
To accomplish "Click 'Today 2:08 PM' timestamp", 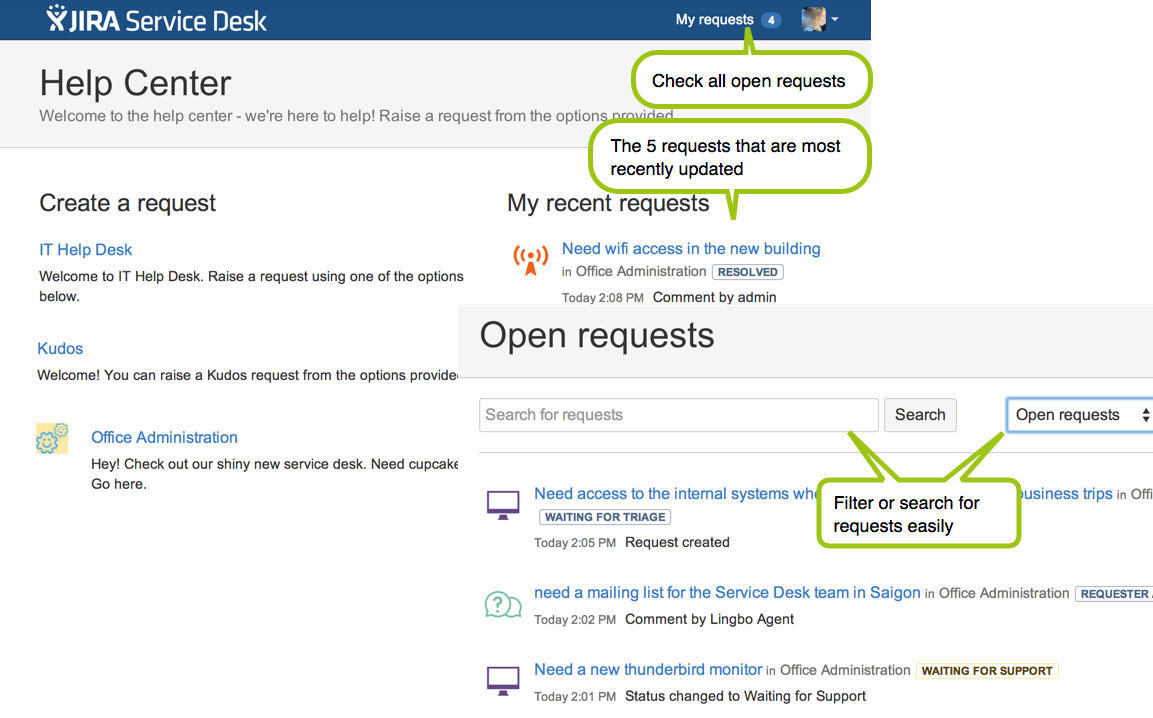I will 602,298.
